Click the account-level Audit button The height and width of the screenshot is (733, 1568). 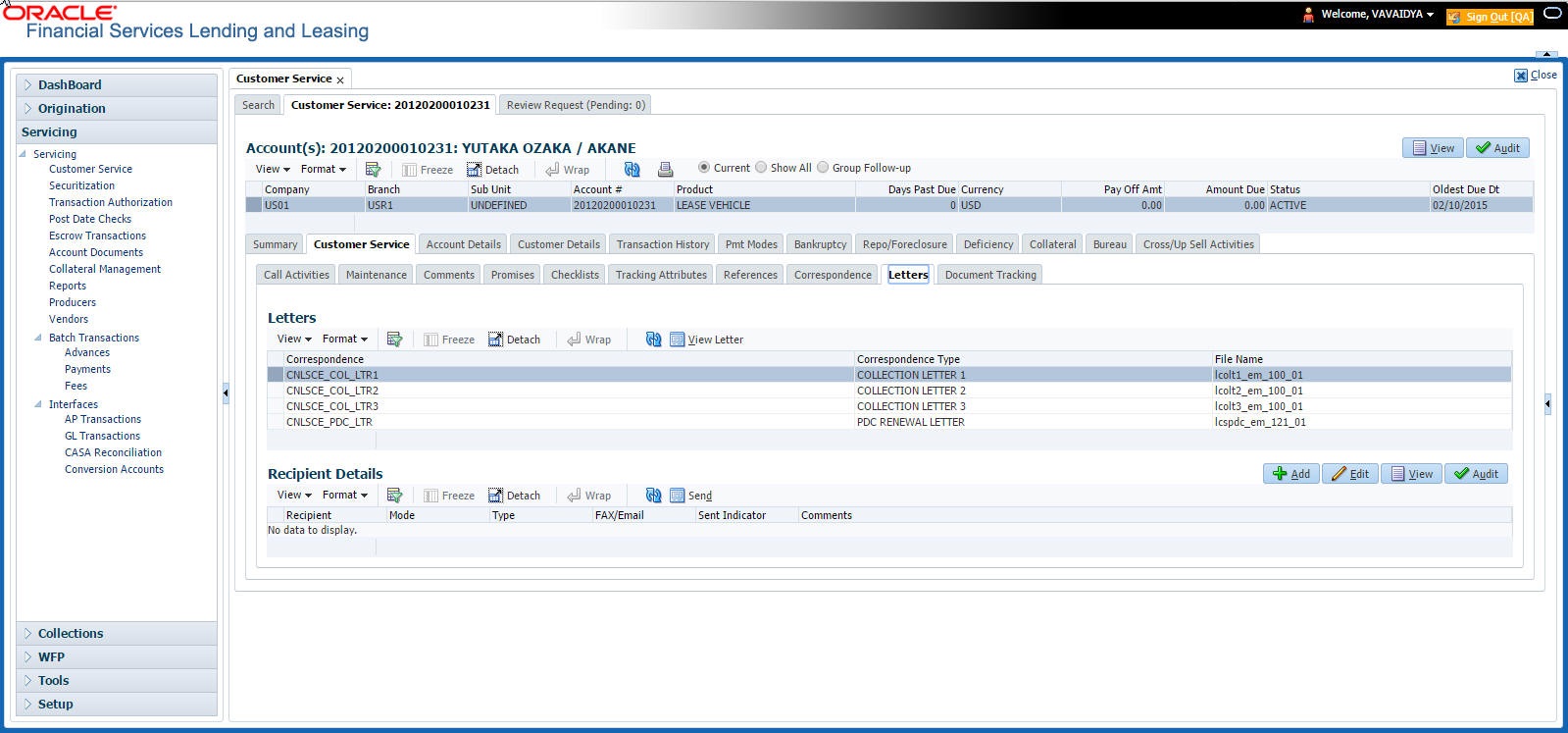pos(1497,148)
